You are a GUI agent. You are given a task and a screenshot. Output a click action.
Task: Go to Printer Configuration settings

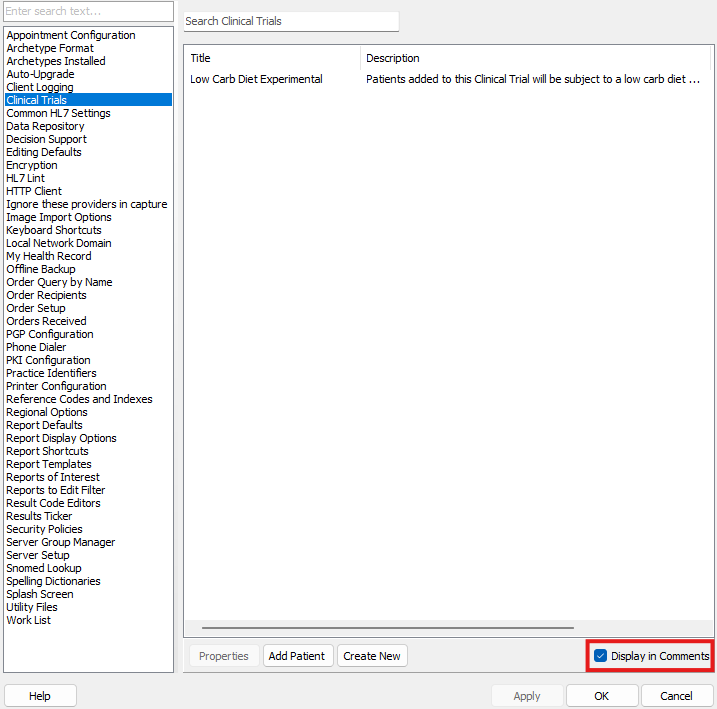click(x=56, y=386)
